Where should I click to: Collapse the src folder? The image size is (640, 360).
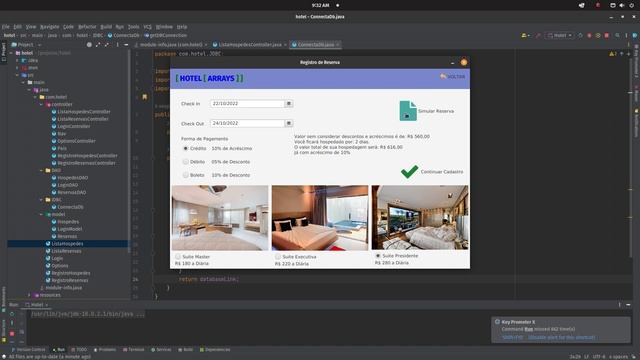[17, 75]
